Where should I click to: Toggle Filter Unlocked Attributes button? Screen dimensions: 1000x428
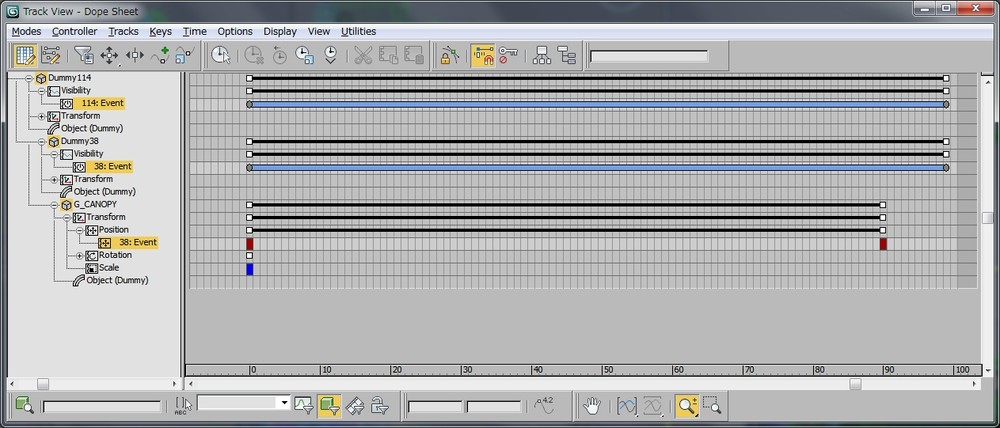point(379,406)
